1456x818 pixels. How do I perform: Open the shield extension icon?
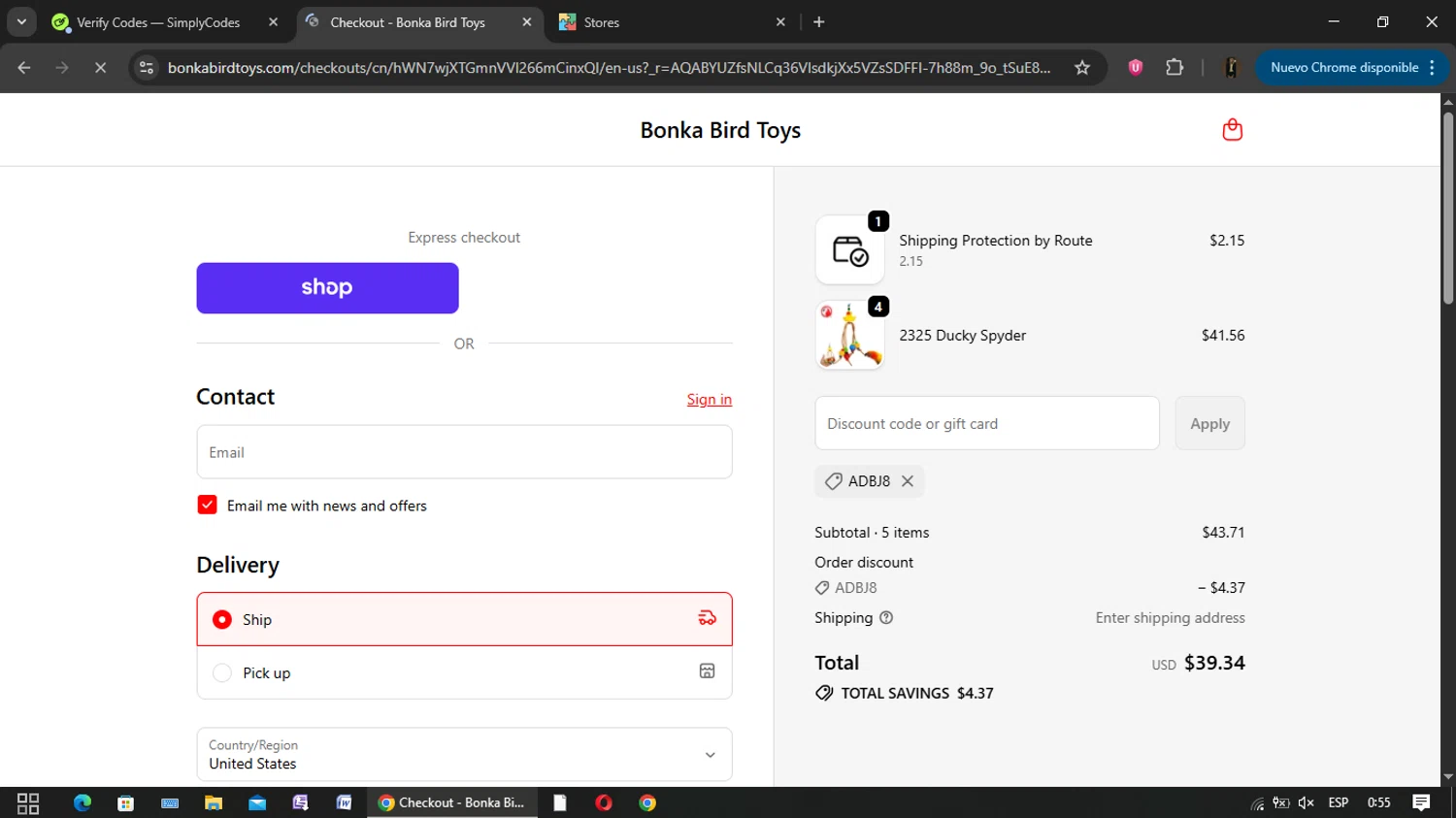pyautogui.click(x=1135, y=68)
